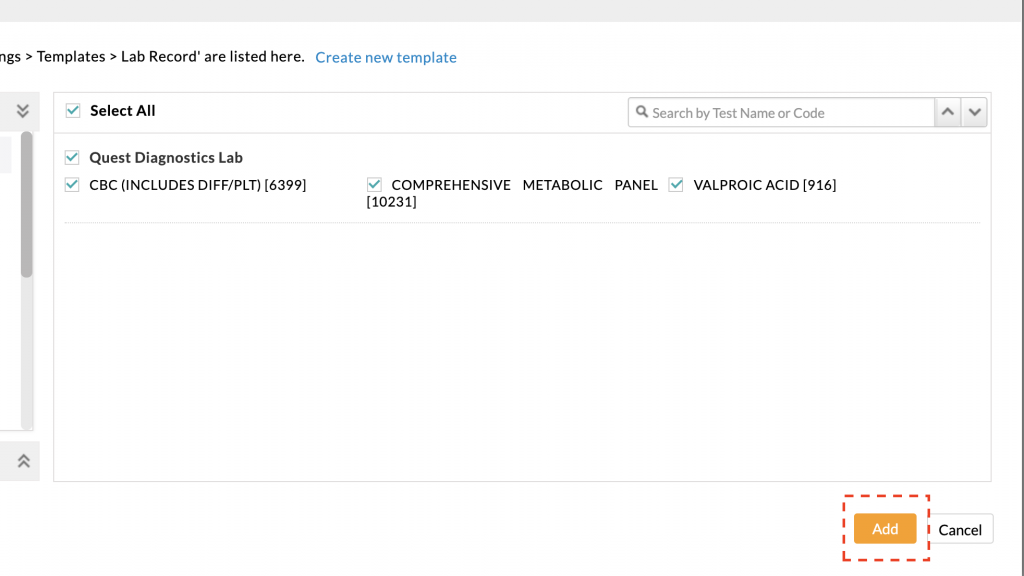
Task: Click the 'Select All' label text
Action: pos(123,111)
